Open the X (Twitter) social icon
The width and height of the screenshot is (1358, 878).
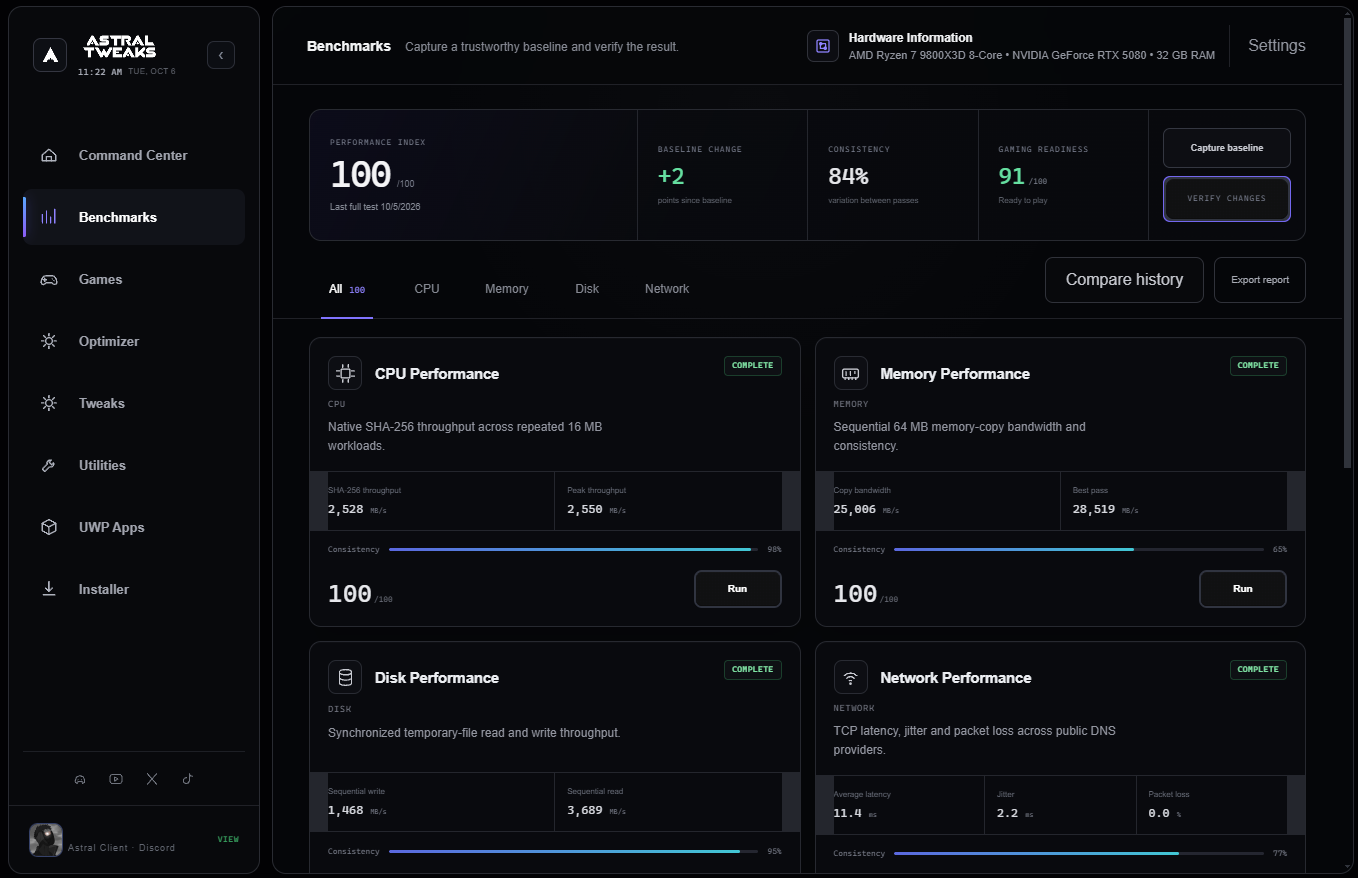[x=152, y=779]
